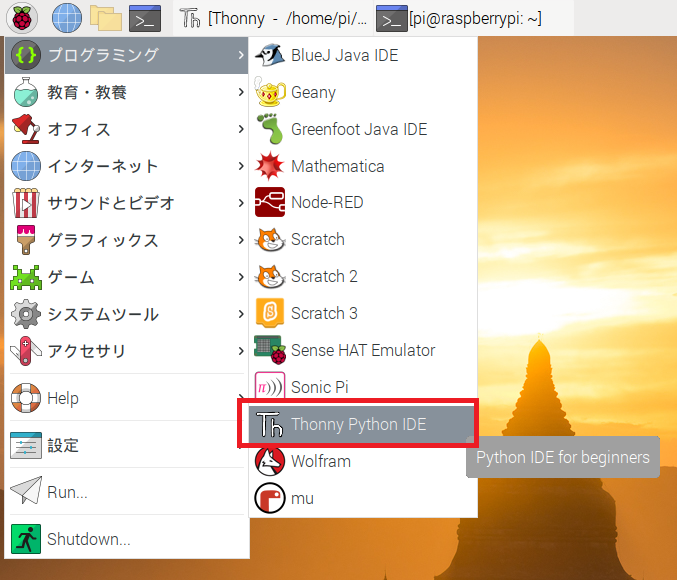Open the プログラミング menu category
Screen dimensions: 677x580
pyautogui.click(x=127, y=55)
